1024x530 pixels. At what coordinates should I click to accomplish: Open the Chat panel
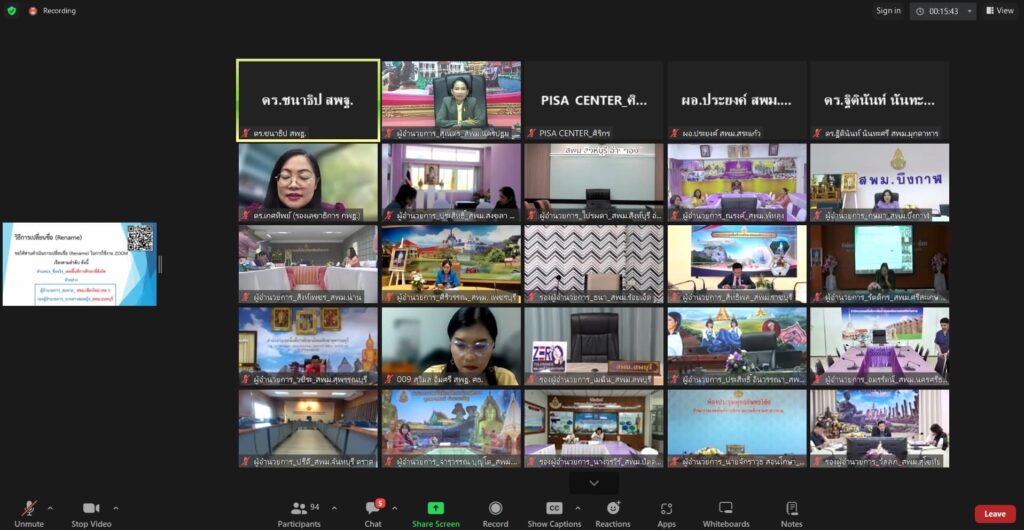pyautogui.click(x=373, y=509)
